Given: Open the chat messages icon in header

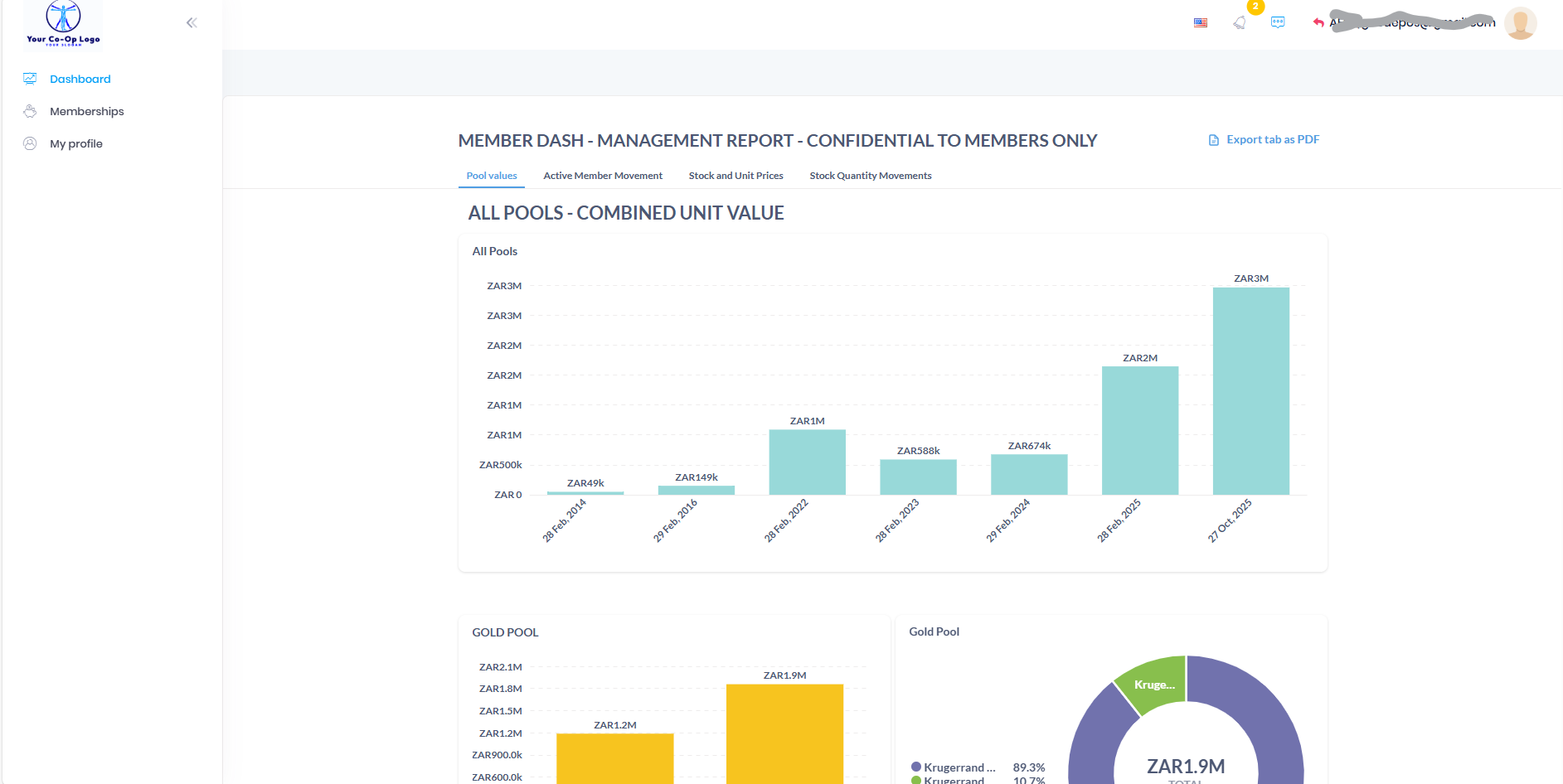Looking at the screenshot, I should coord(1278,22).
